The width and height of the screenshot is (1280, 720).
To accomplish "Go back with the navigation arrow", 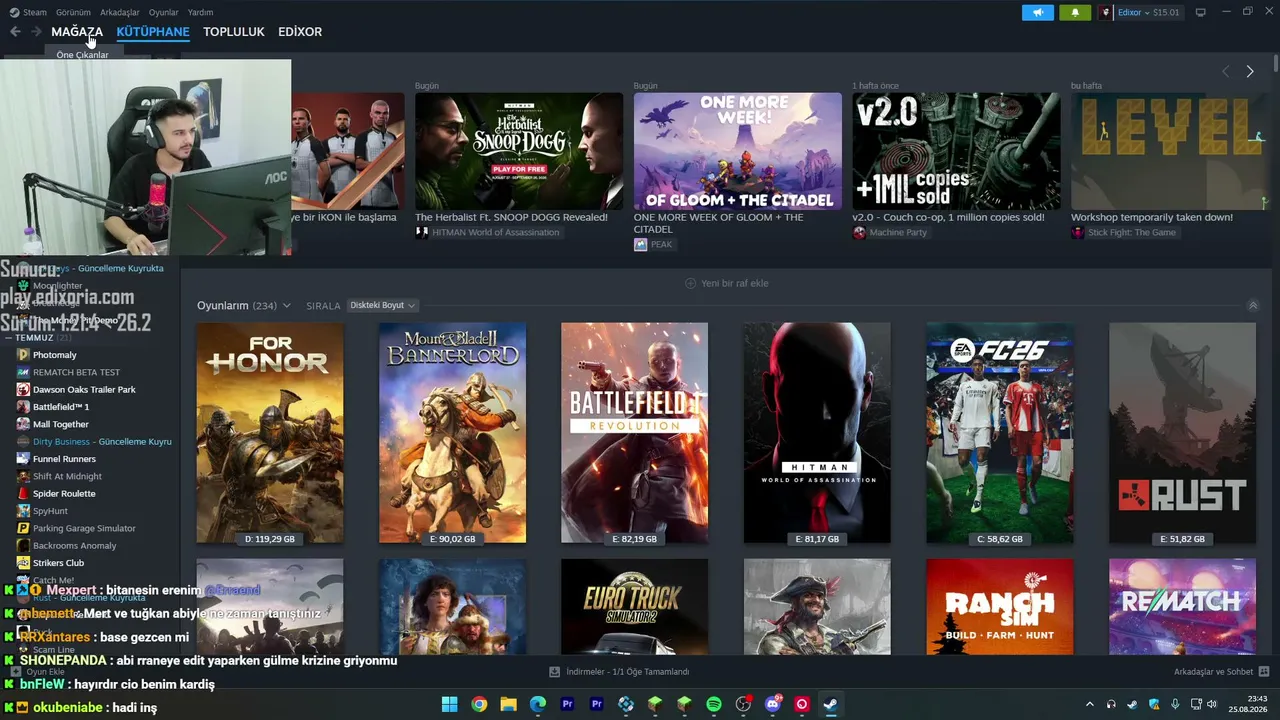I will (x=15, y=32).
